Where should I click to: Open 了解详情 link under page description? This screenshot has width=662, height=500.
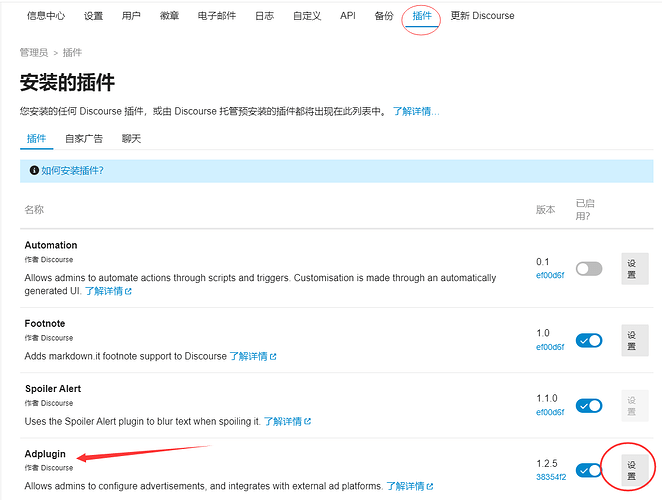[x=416, y=111]
